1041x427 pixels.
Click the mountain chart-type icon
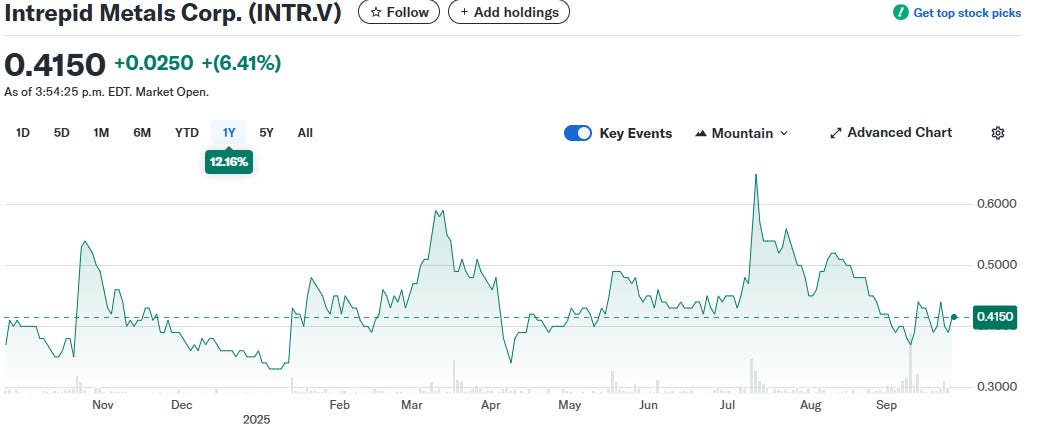coord(700,133)
